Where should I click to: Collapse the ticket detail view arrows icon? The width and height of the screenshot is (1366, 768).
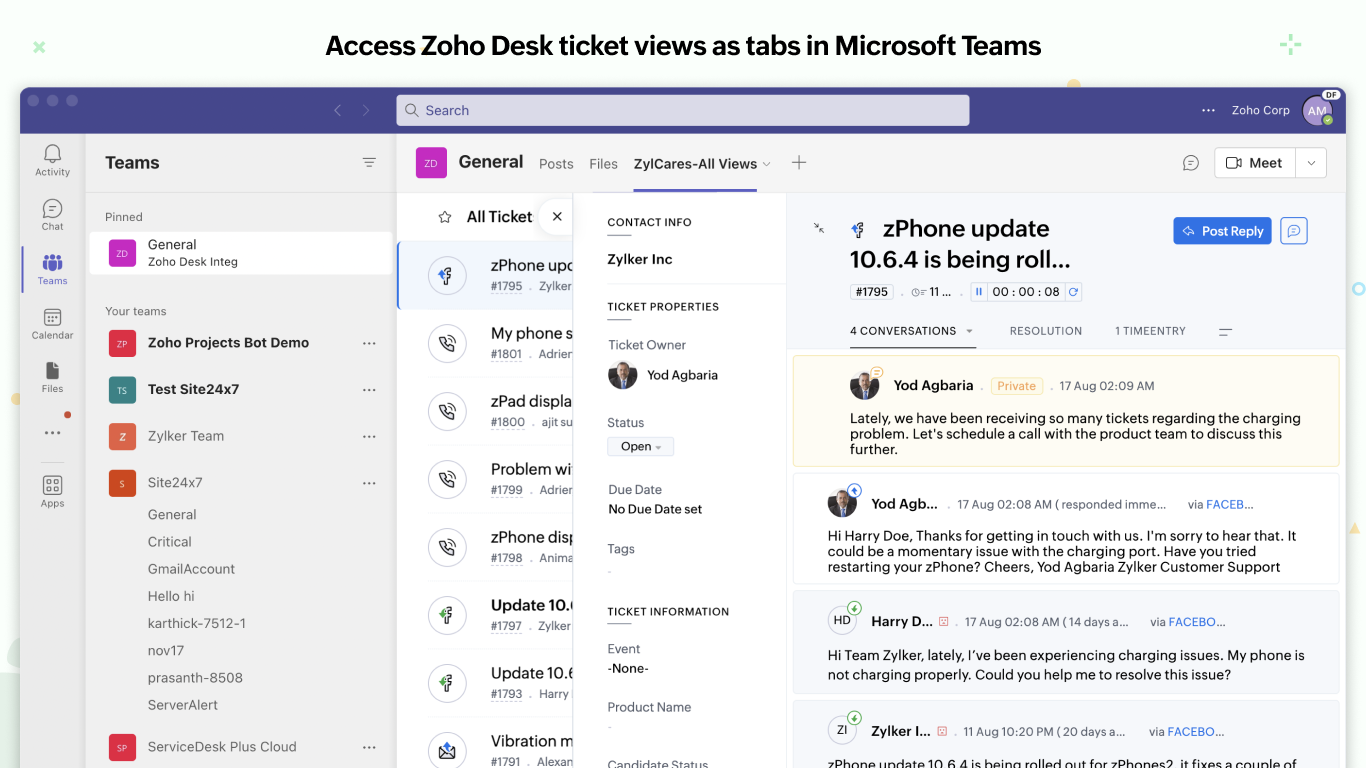tap(819, 228)
